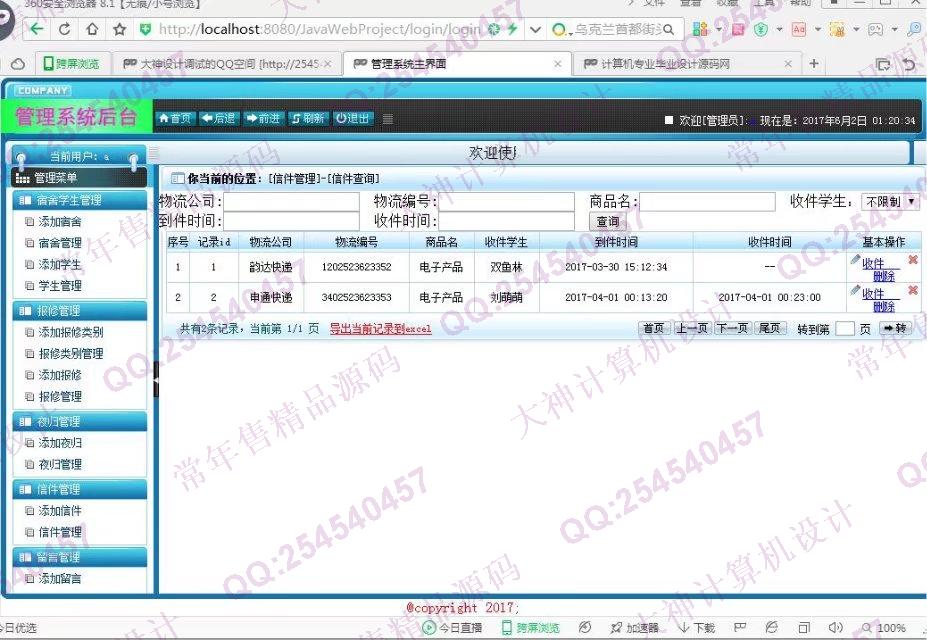Click the 下一页 pagination button

(732, 329)
